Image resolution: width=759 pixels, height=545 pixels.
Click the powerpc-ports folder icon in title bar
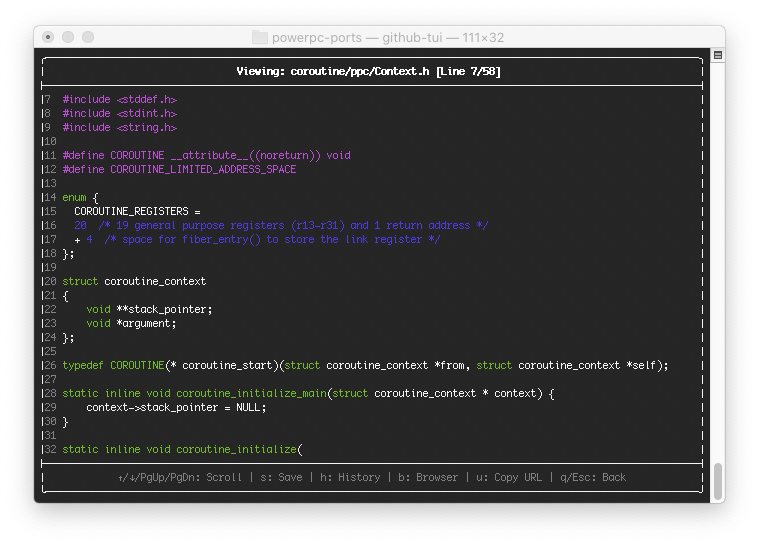260,37
